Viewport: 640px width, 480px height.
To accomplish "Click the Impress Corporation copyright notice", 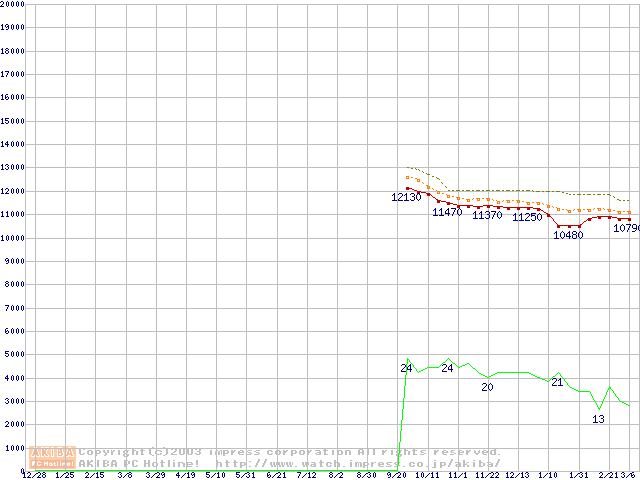I will [290, 452].
